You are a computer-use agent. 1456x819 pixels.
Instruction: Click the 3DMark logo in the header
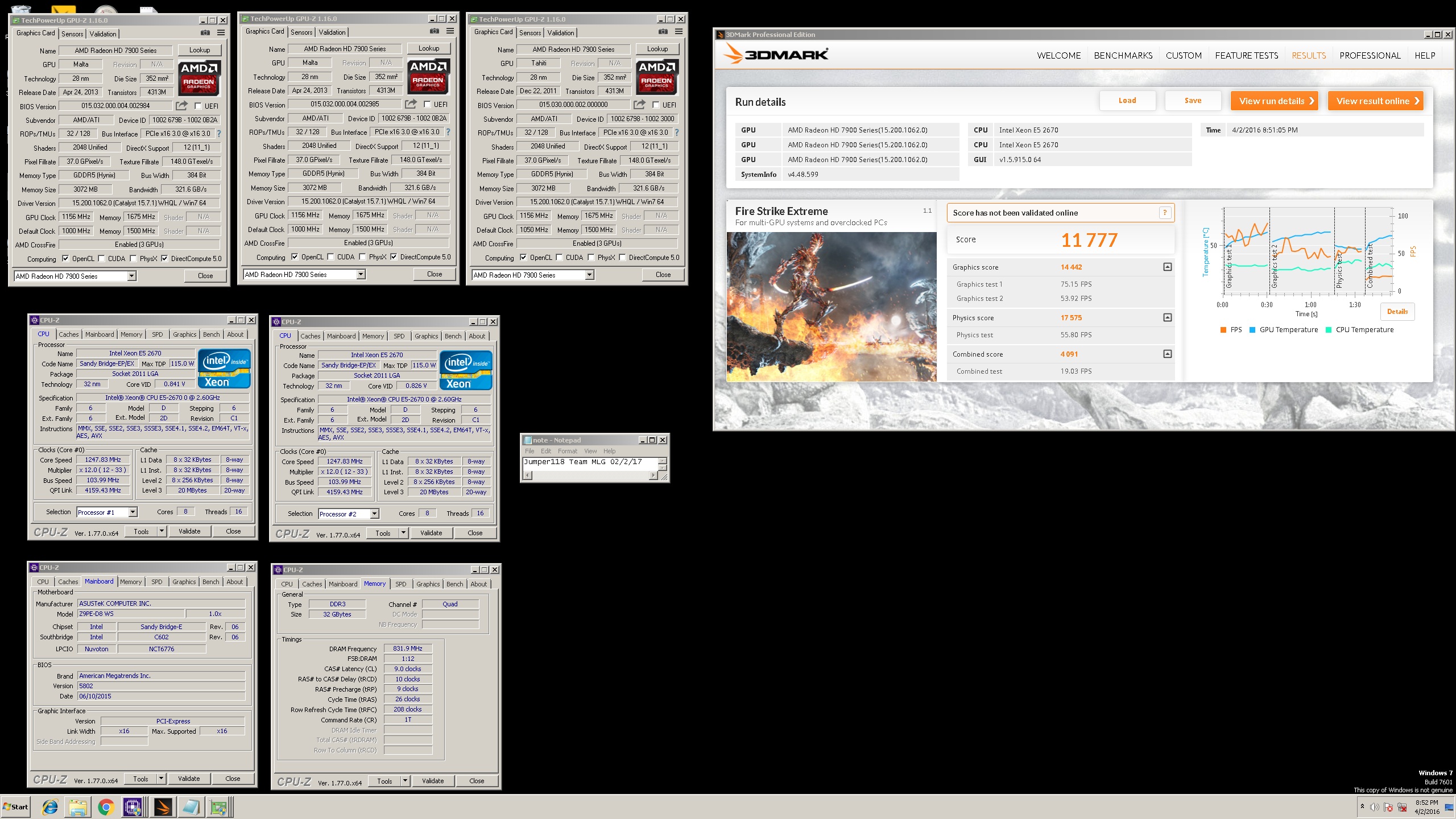[776, 54]
